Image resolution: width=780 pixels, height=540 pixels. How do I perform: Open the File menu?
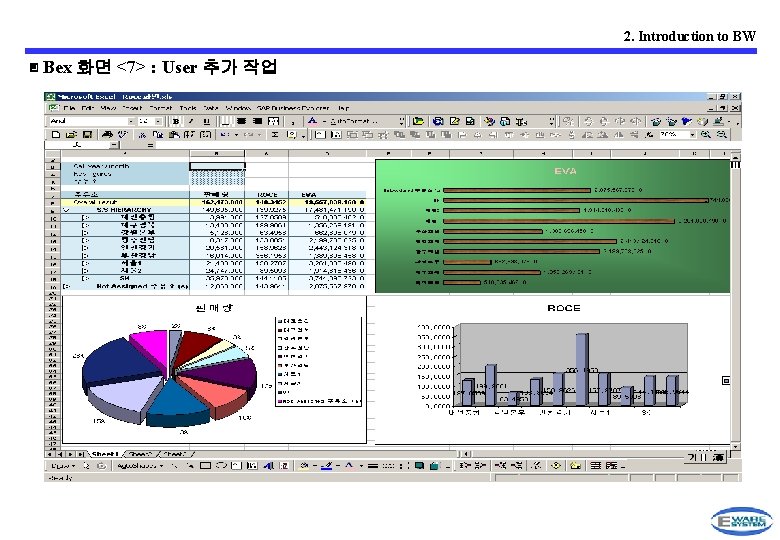coord(70,108)
